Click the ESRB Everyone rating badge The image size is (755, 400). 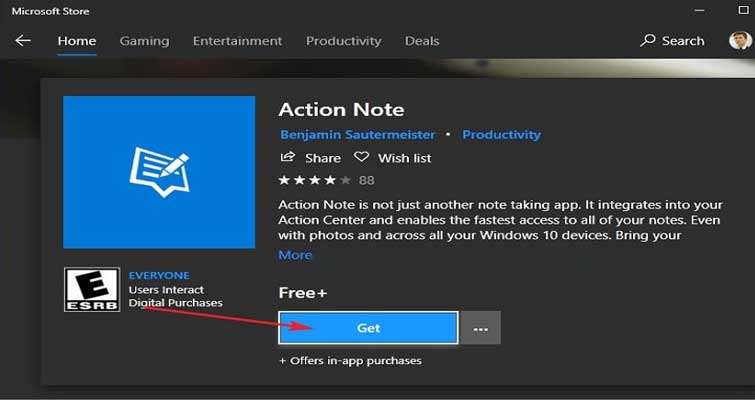click(91, 290)
